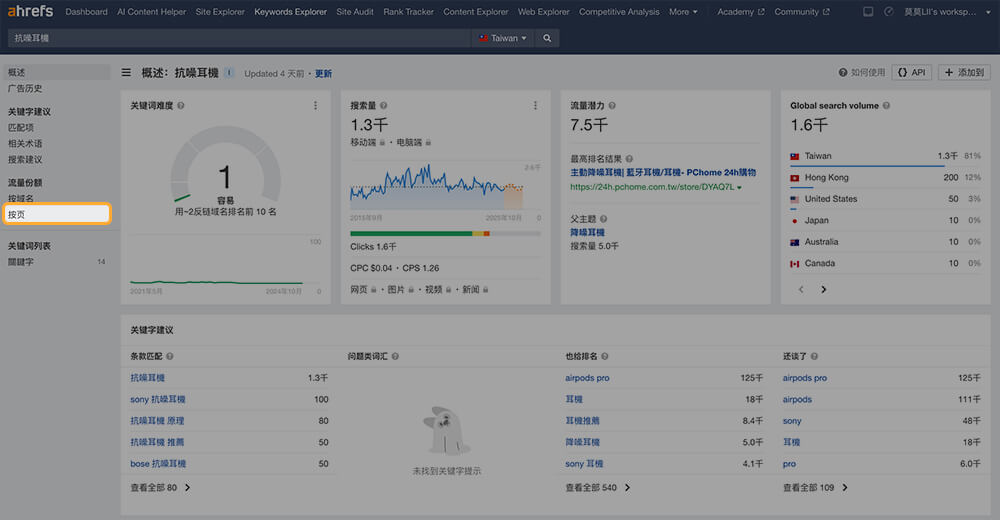
Task: Click the search magnifier button
Action: (547, 38)
